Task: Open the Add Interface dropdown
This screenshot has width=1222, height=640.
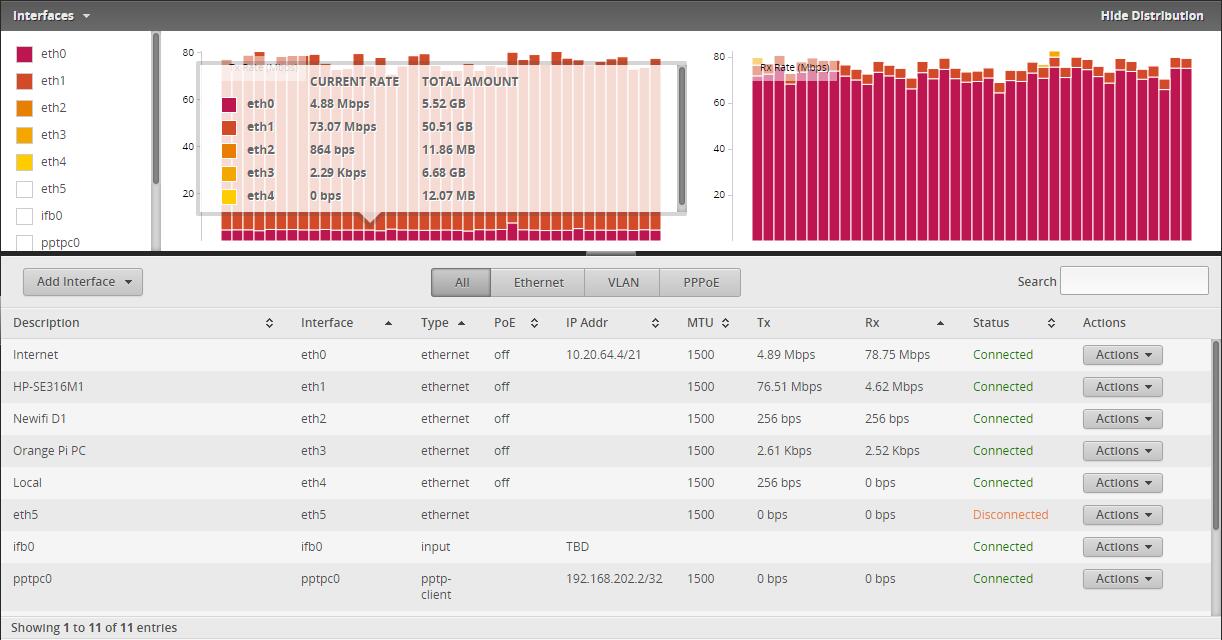Action: 83,282
